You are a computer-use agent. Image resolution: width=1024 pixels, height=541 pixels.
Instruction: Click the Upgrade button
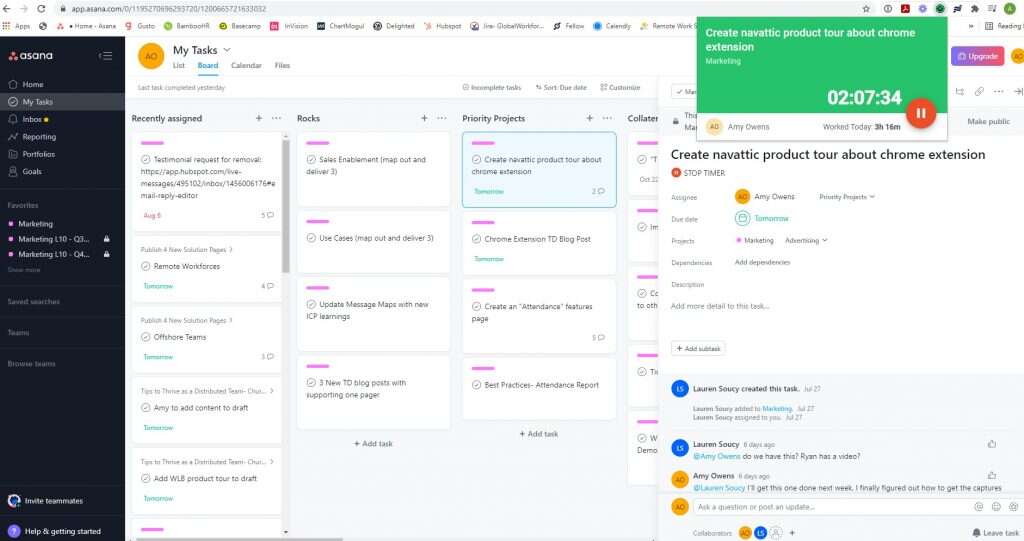coord(978,56)
